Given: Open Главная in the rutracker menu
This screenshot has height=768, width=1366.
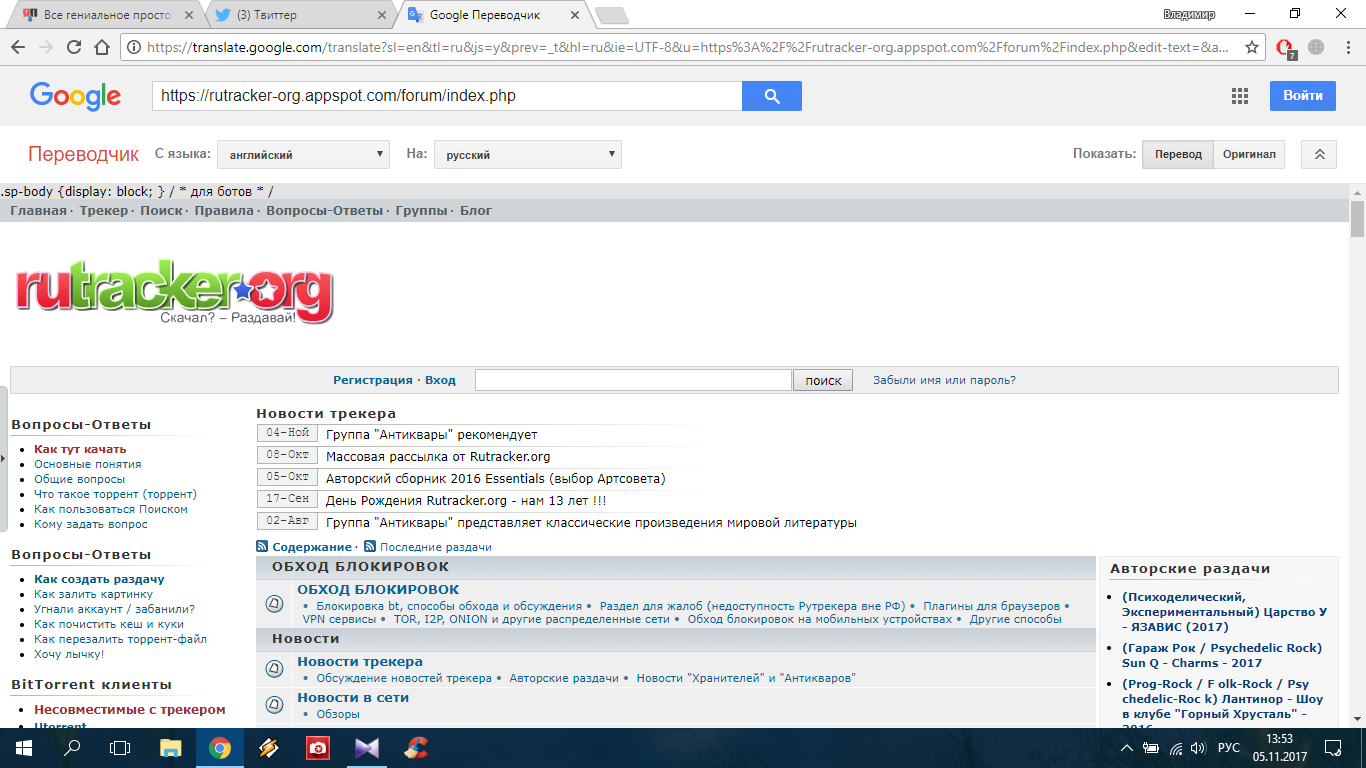Looking at the screenshot, I should pos(38,211).
